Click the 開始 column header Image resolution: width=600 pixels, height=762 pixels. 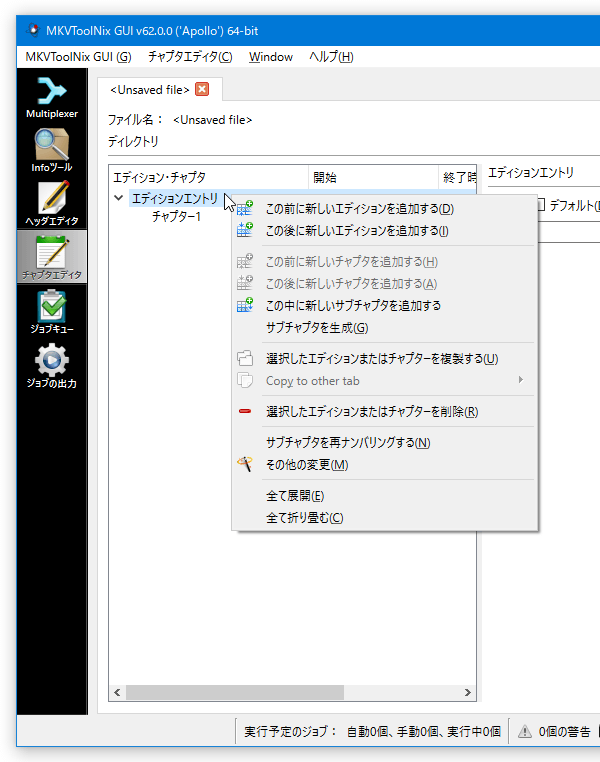pos(374,177)
